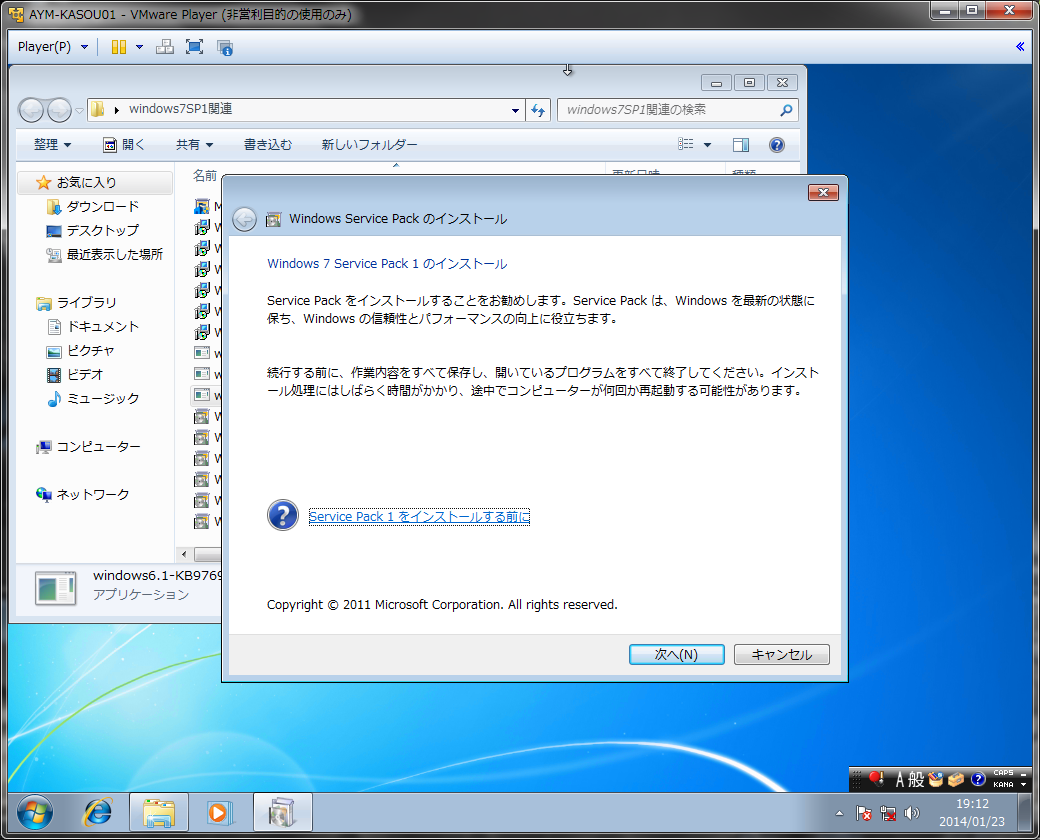Click Windows Explorer taskbar icon
The height and width of the screenshot is (840, 1040).
point(159,812)
